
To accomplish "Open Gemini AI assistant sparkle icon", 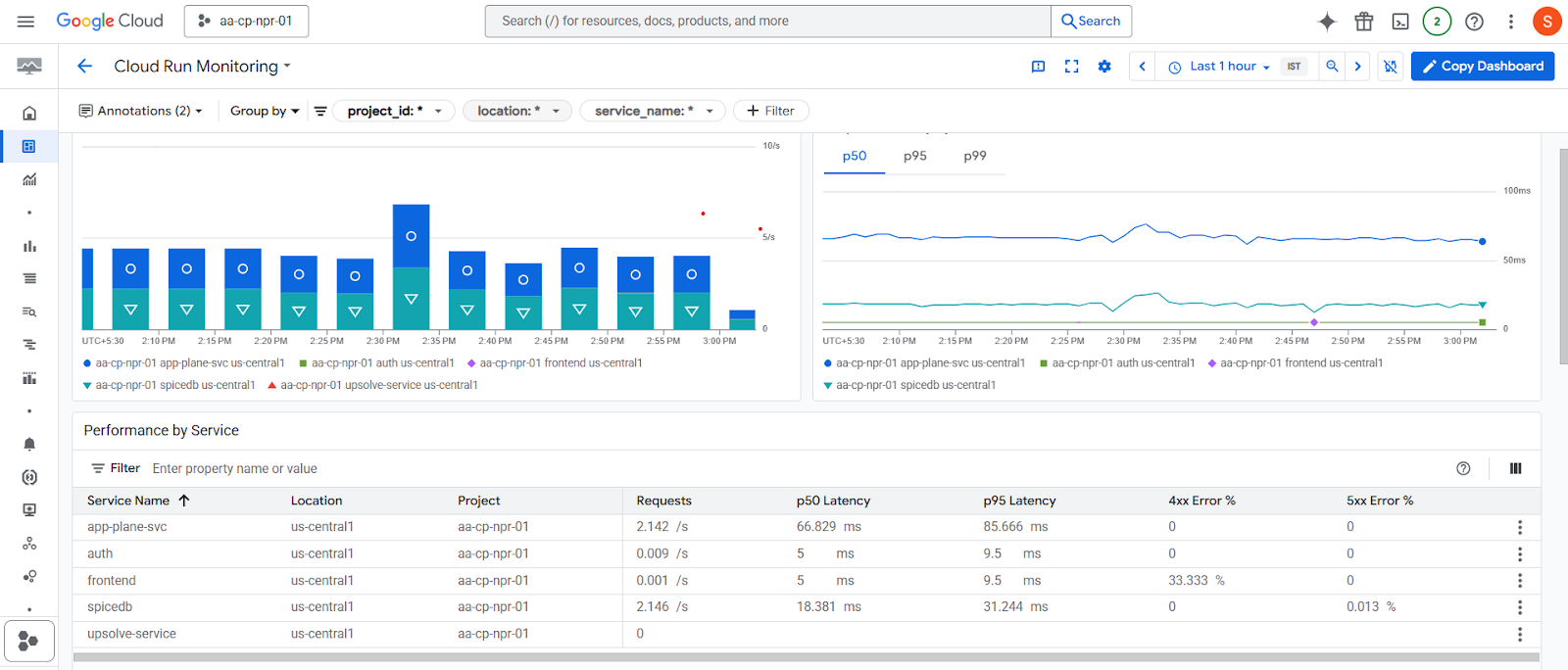I will click(x=1327, y=22).
